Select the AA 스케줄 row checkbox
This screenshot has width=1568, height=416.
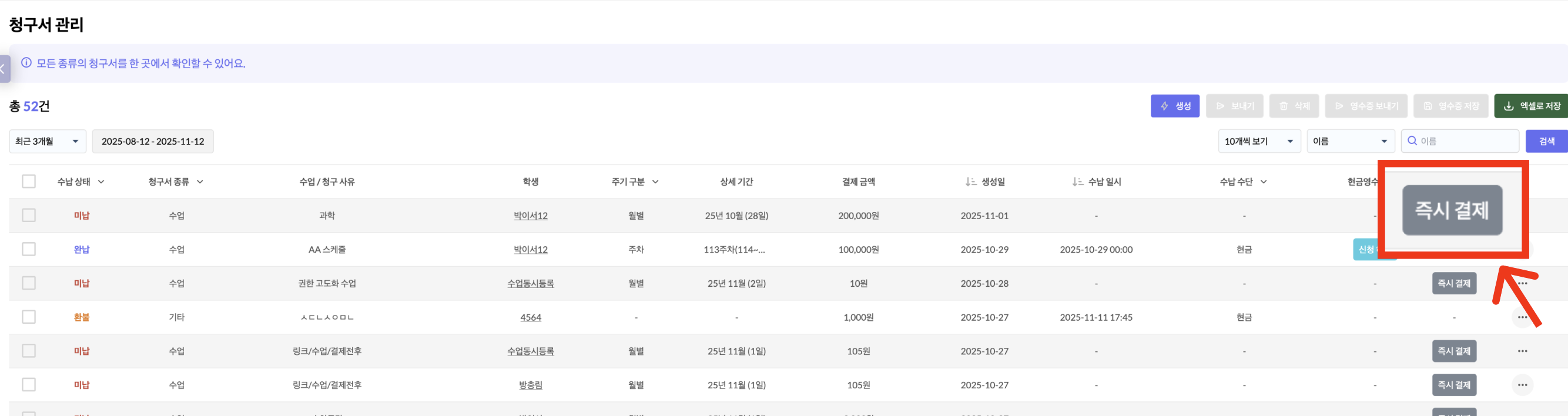29,249
